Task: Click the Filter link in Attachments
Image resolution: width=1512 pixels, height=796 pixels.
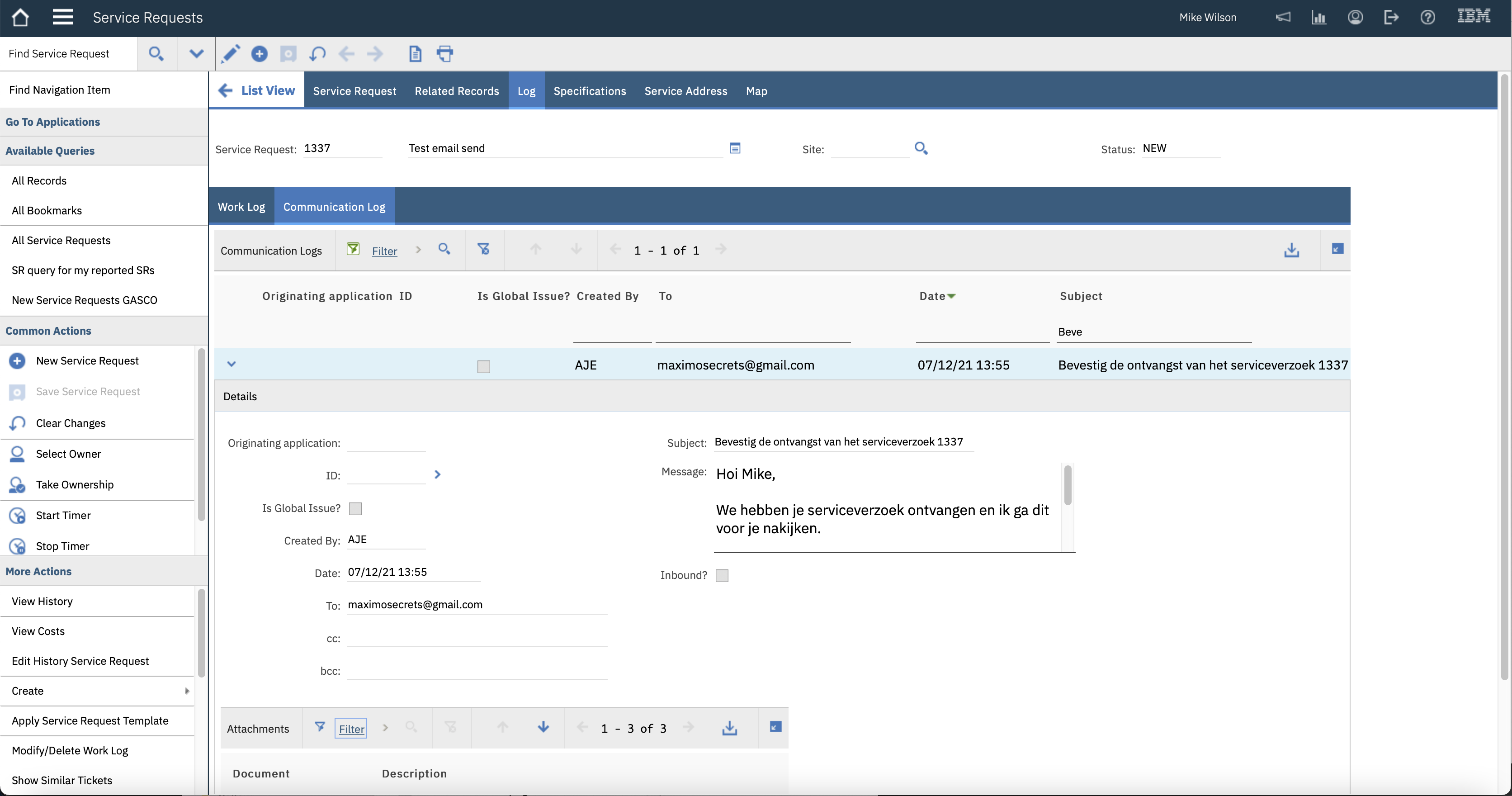Action: (x=351, y=729)
